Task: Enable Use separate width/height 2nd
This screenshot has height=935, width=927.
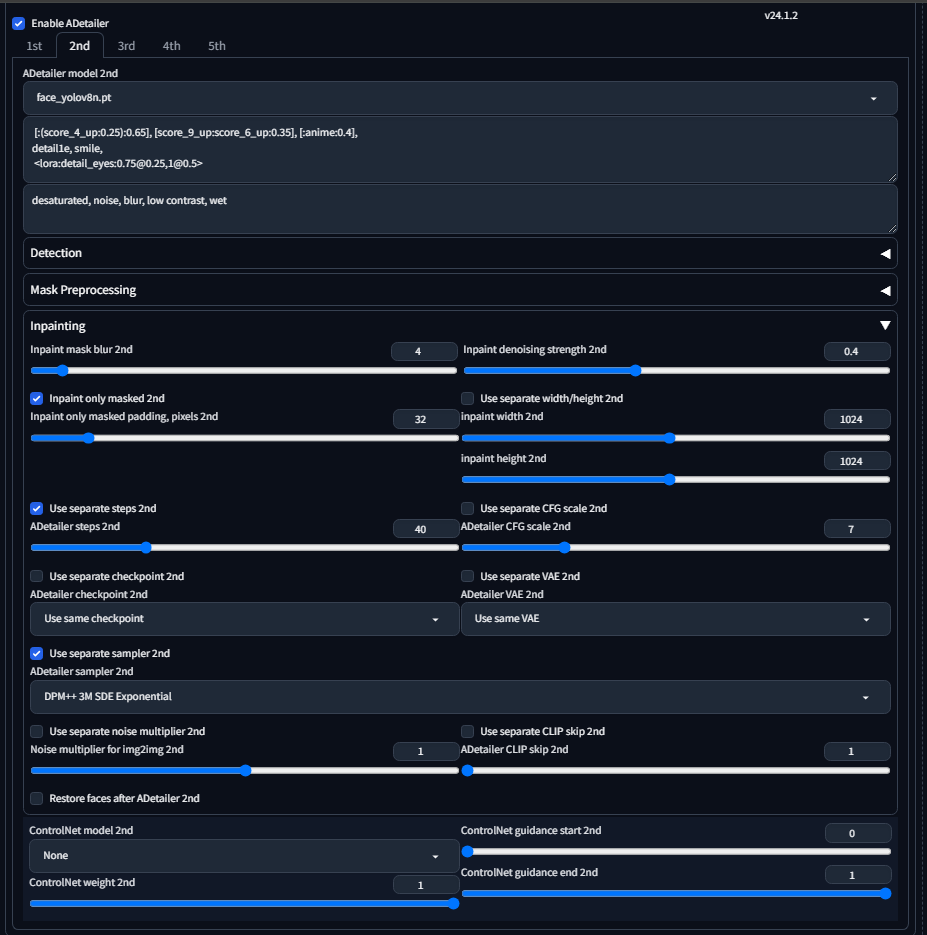Action: 468,398
